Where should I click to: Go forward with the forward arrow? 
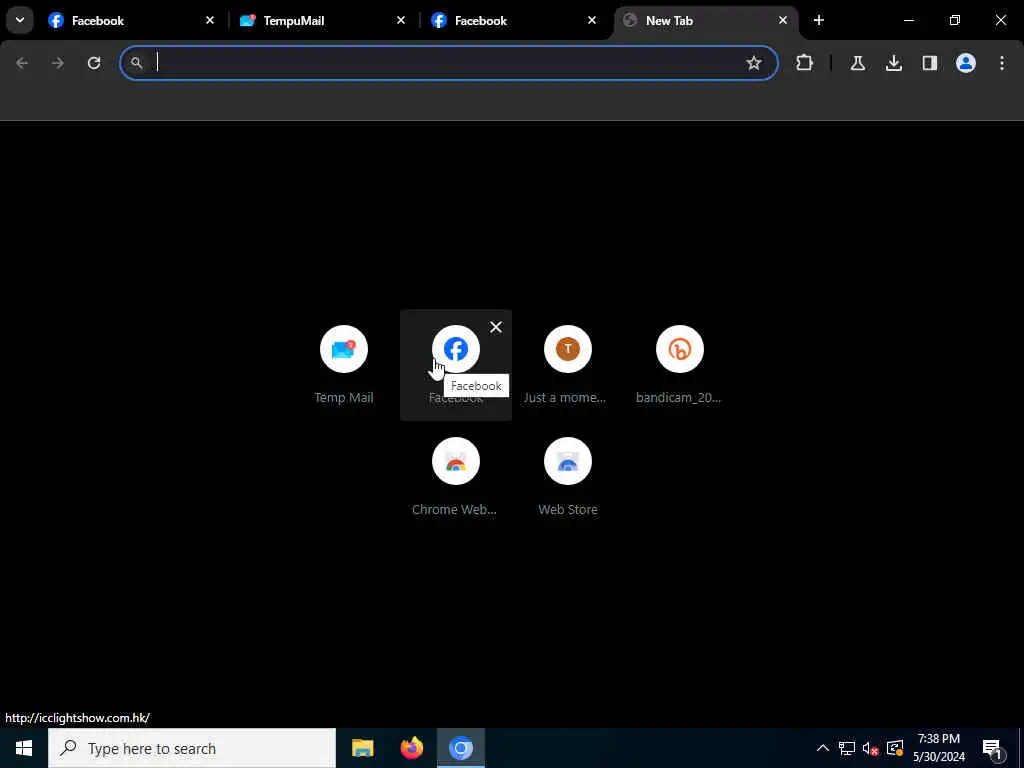(x=58, y=63)
